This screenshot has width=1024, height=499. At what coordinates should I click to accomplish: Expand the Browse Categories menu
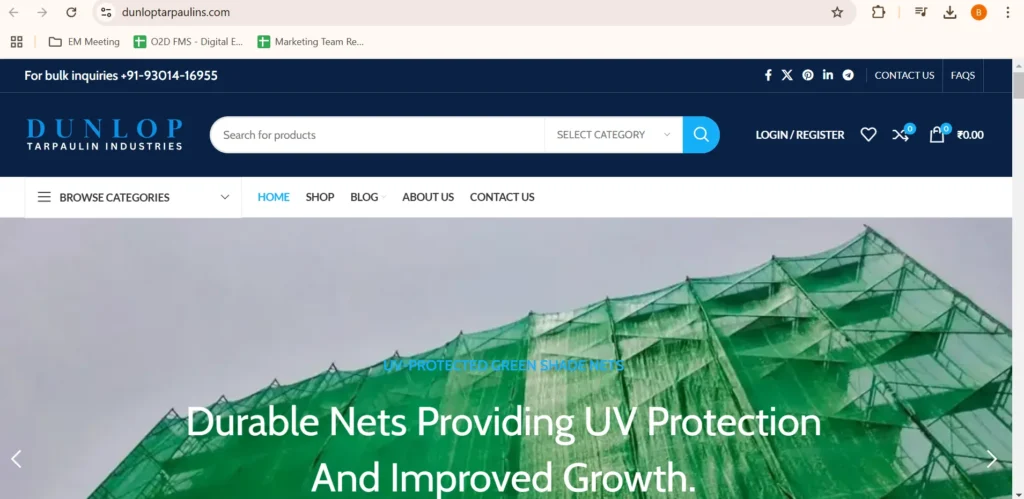tap(133, 197)
